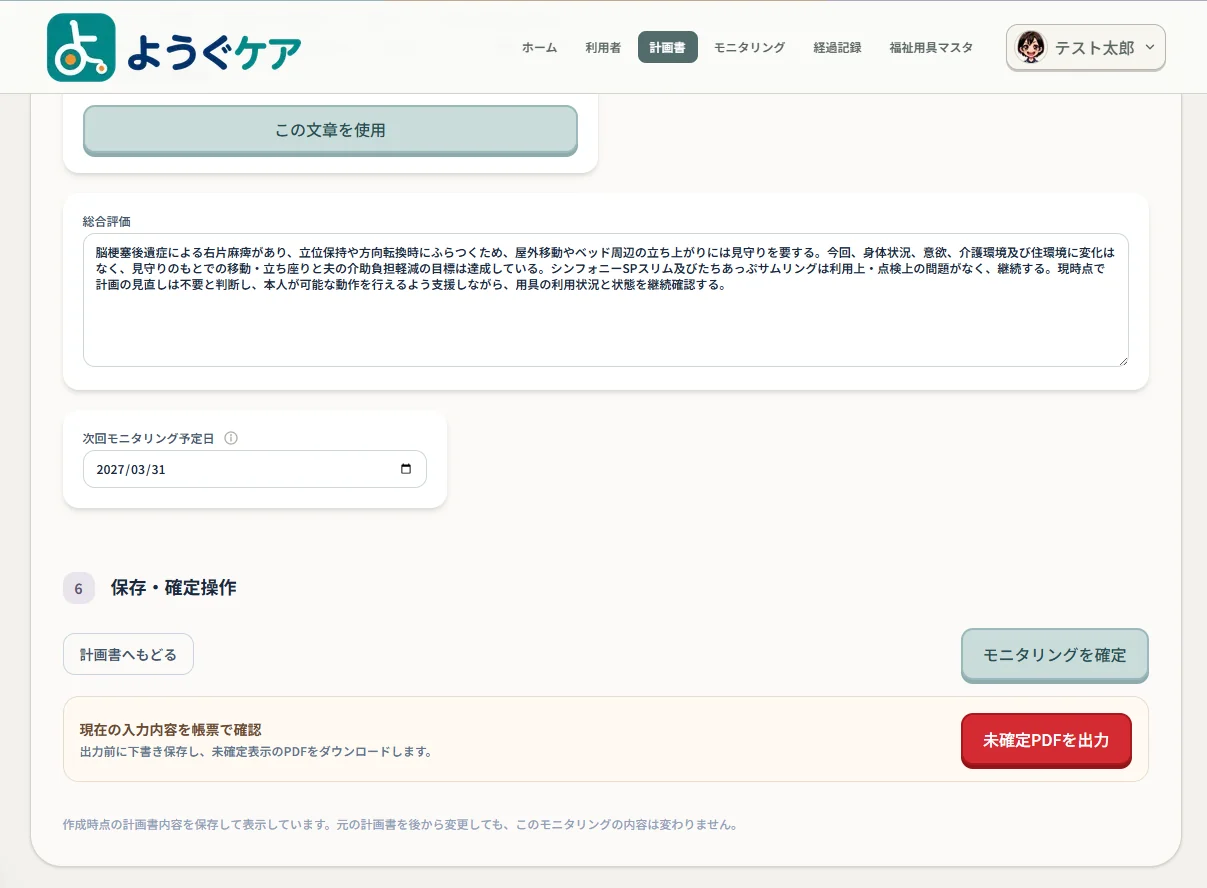
Task: Click the 出力前に下書き保存し description text
Action: point(256,752)
